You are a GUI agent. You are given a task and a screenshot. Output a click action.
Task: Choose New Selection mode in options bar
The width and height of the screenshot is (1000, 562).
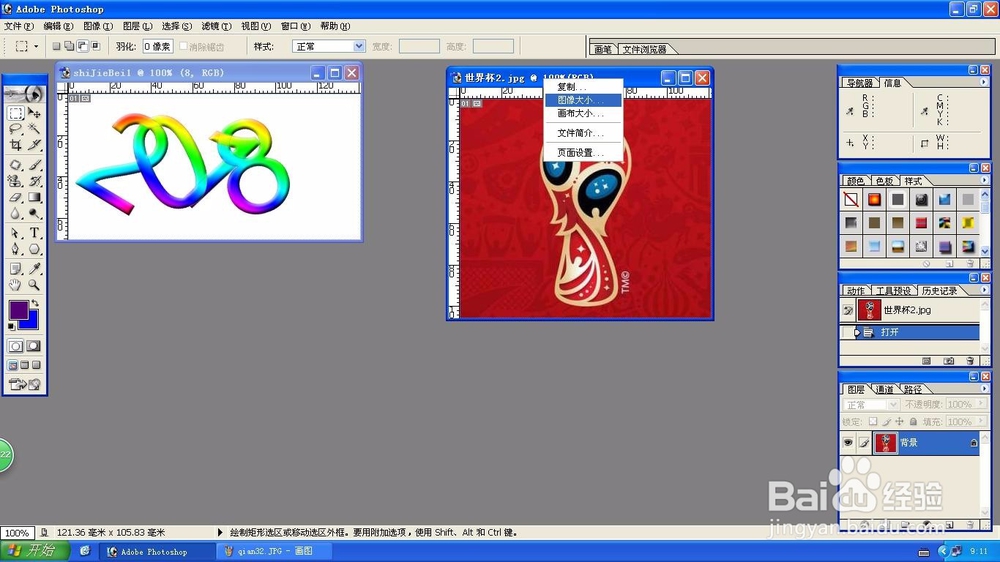56,46
